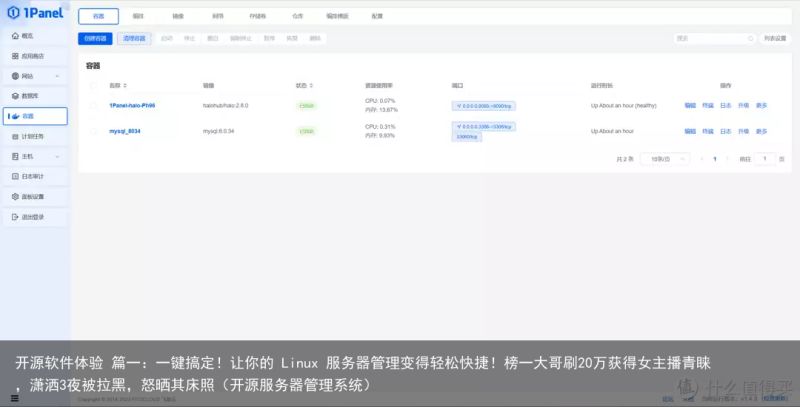Viewport: 800px width, 407px height.
Task: Expand the 网站 sidebar submenu chevron
Action: (x=57, y=76)
